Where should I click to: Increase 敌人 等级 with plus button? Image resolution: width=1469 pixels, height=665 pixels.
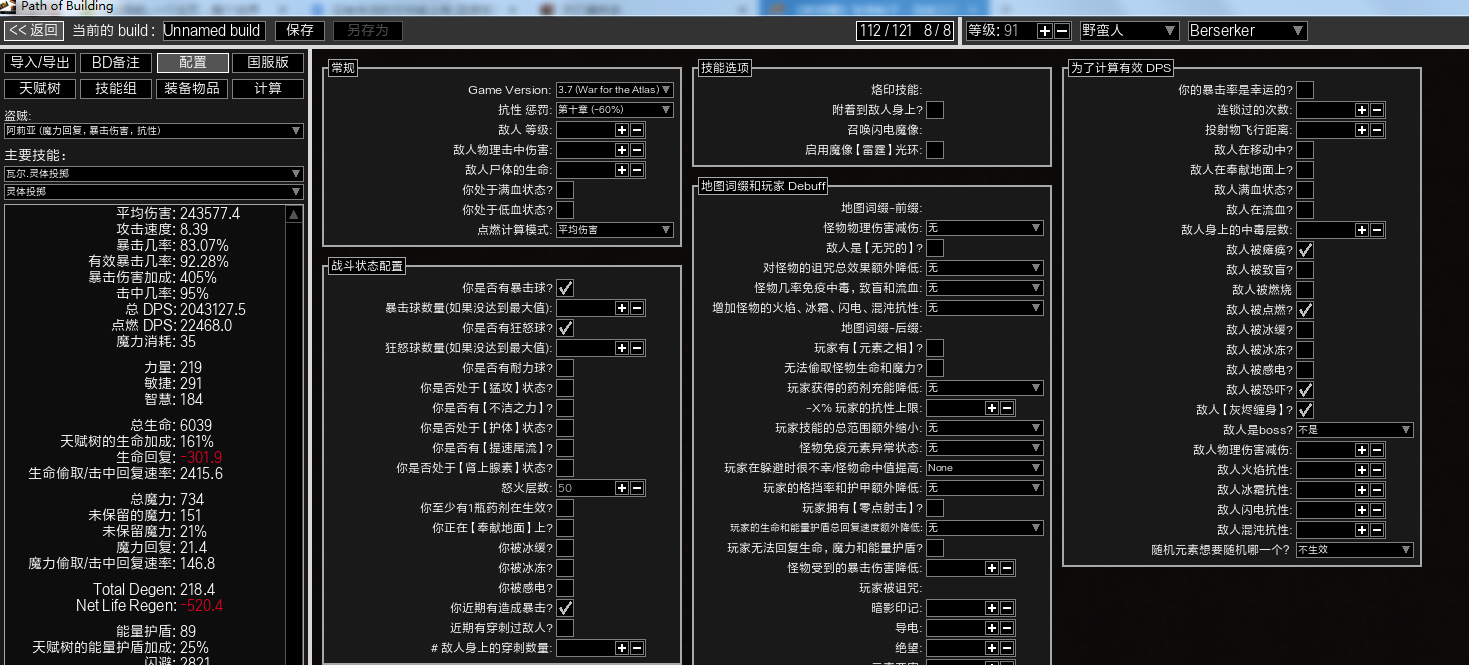(621, 130)
